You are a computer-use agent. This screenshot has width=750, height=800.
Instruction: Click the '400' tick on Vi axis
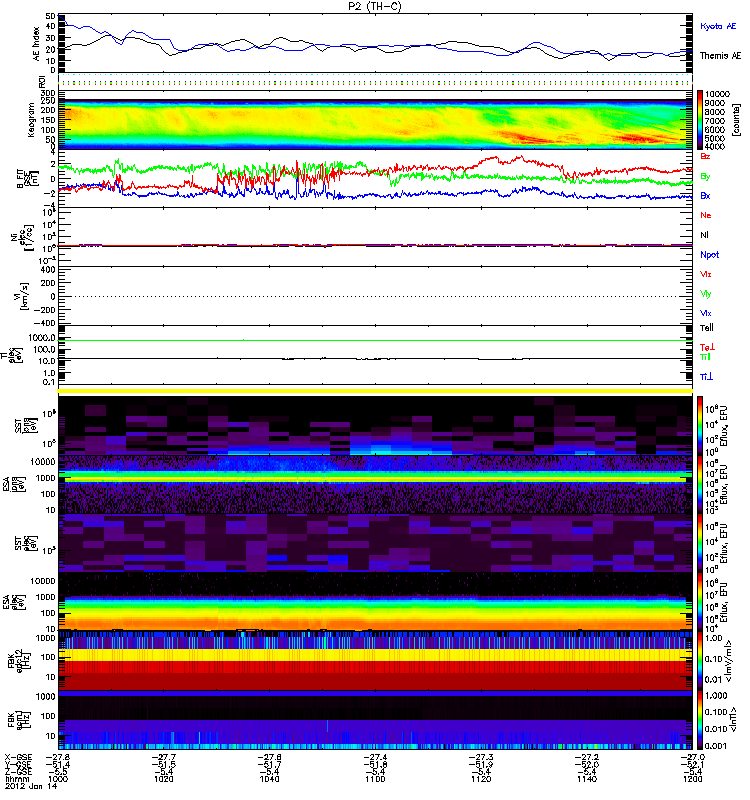pyautogui.click(x=49, y=269)
